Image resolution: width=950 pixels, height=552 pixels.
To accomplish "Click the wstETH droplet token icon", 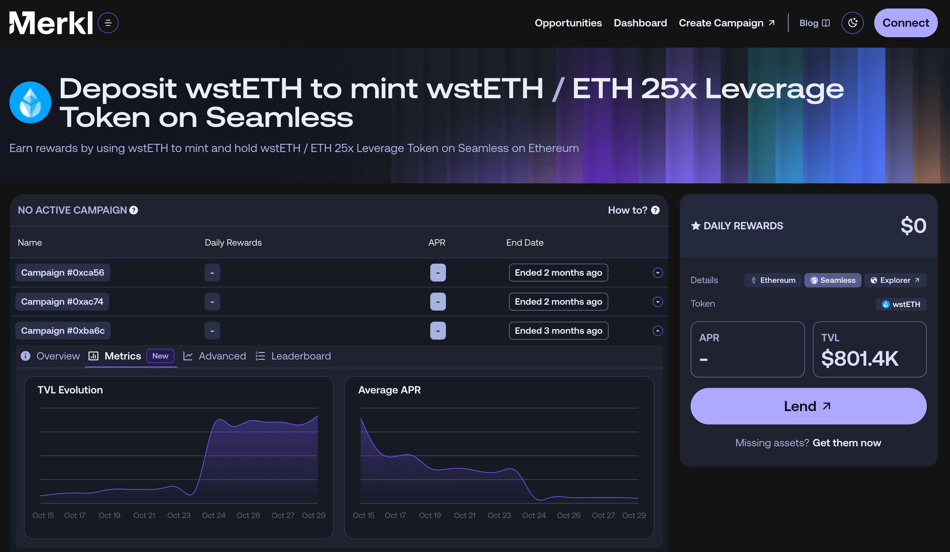I will [30, 102].
